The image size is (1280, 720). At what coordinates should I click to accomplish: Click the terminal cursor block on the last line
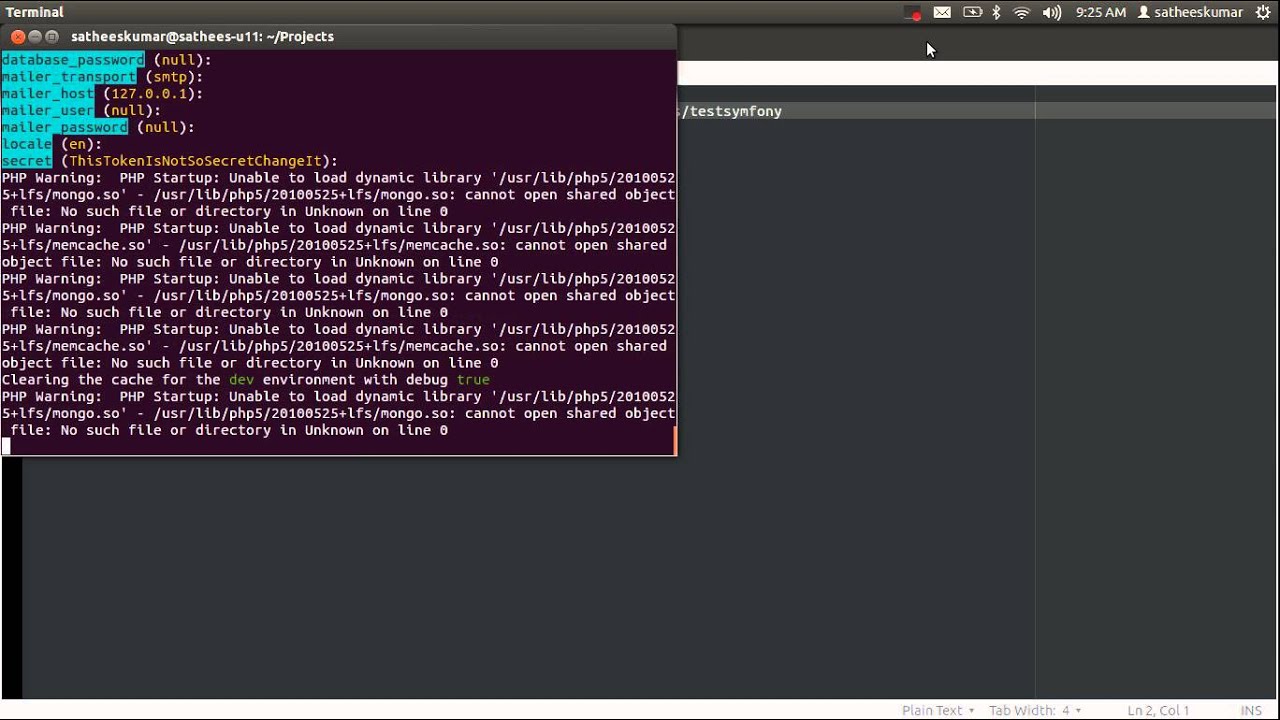coord(6,447)
